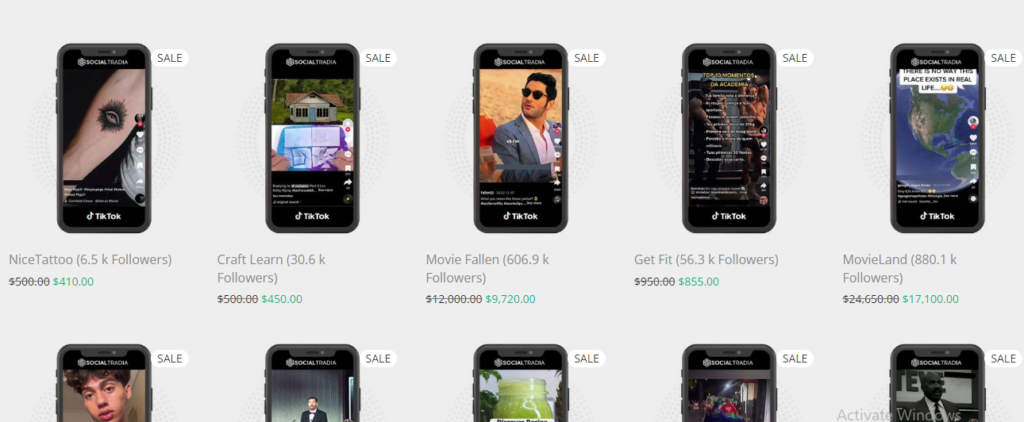
Task: Open the Movie Fallen phone thumbnail
Action: pyautogui.click(x=520, y=138)
